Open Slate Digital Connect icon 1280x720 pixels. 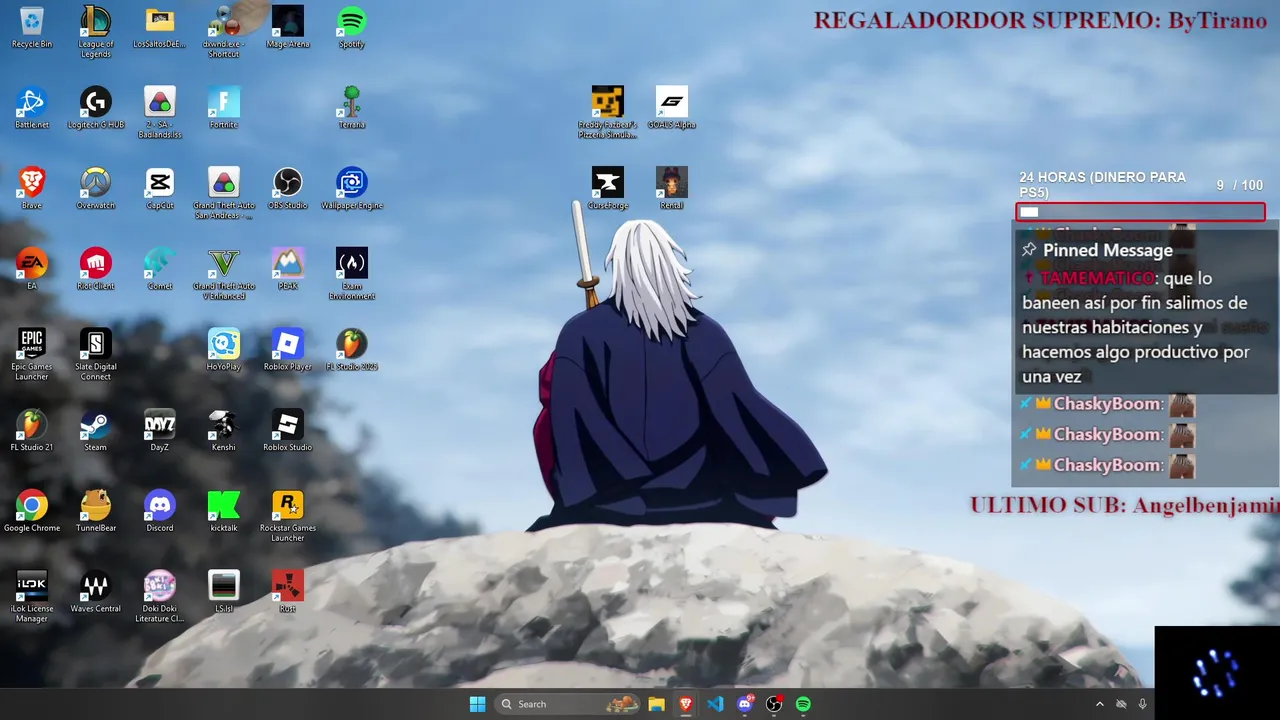[x=96, y=355]
